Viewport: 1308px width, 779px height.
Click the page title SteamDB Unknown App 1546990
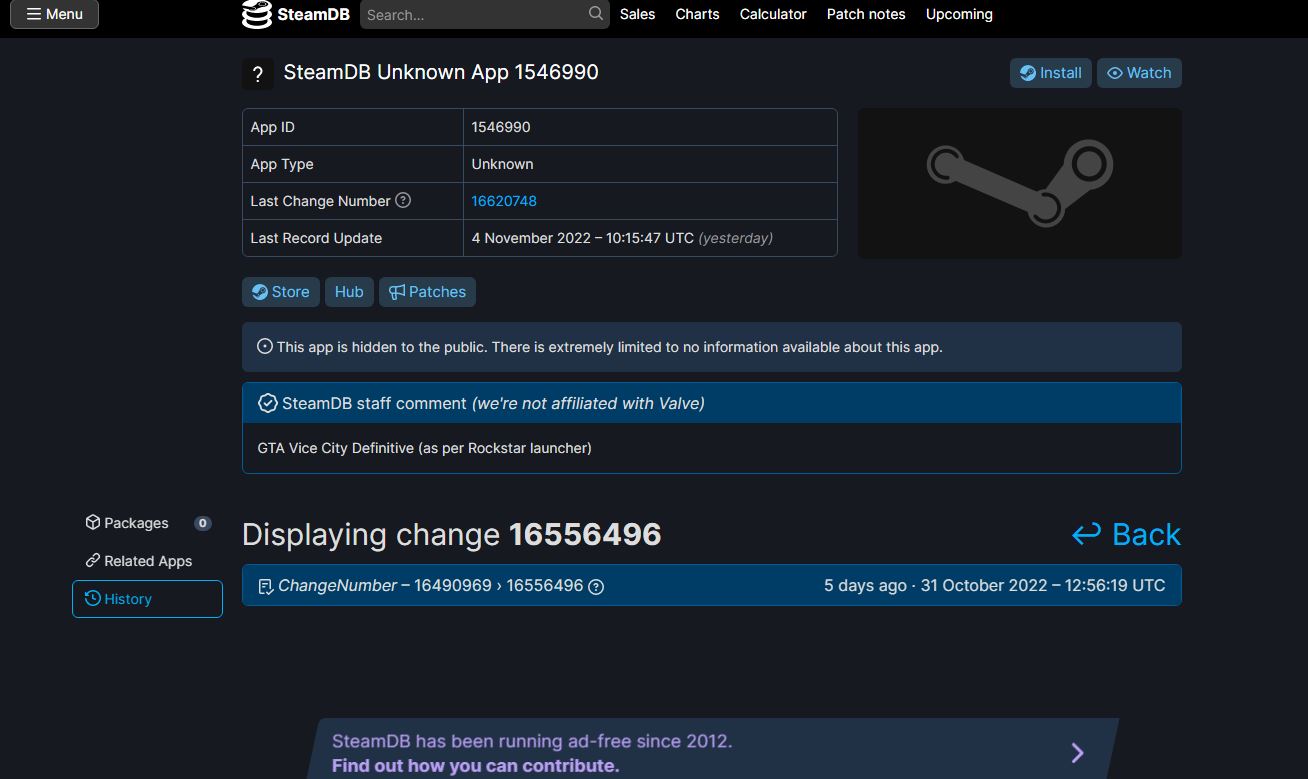tap(441, 72)
